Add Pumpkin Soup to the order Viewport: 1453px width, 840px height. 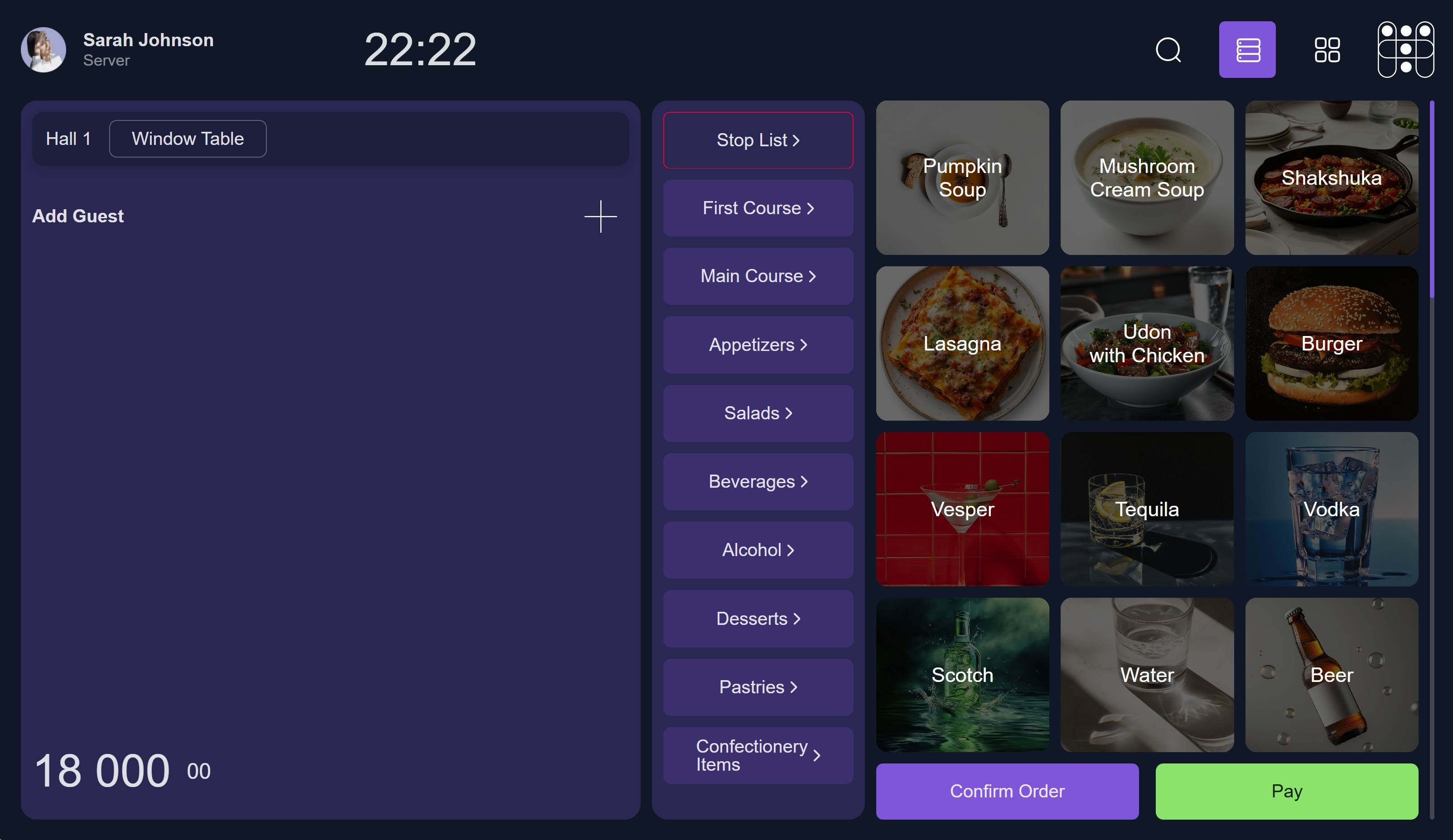962,178
